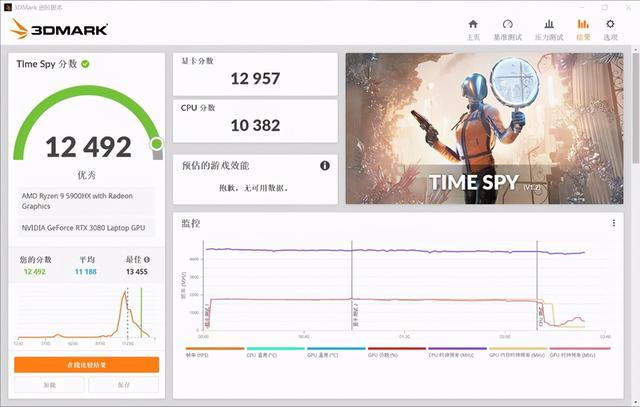Click the 加载 (Load) button
Viewport: 640px width, 407px height.
49,385
